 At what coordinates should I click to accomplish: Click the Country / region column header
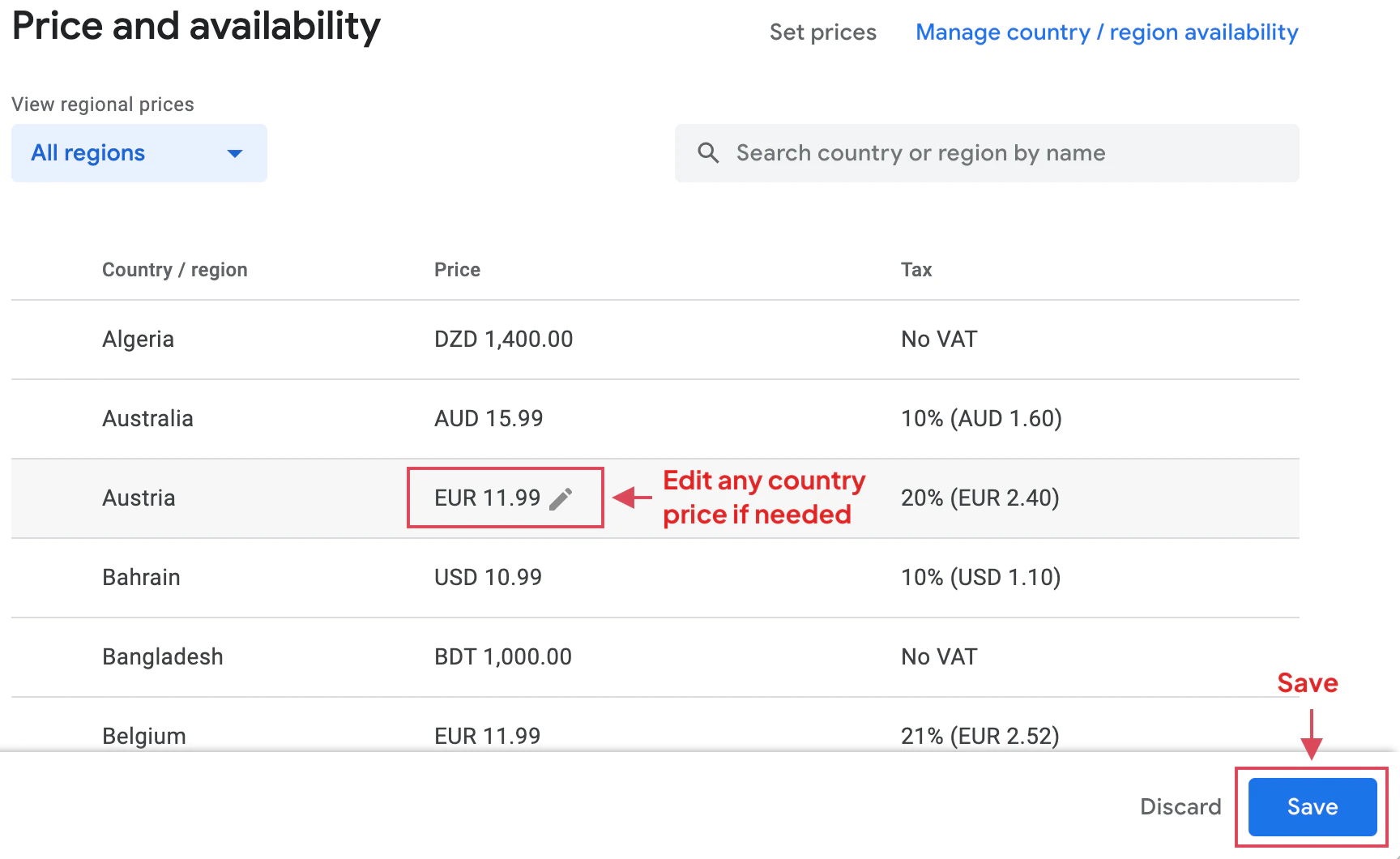tap(174, 269)
